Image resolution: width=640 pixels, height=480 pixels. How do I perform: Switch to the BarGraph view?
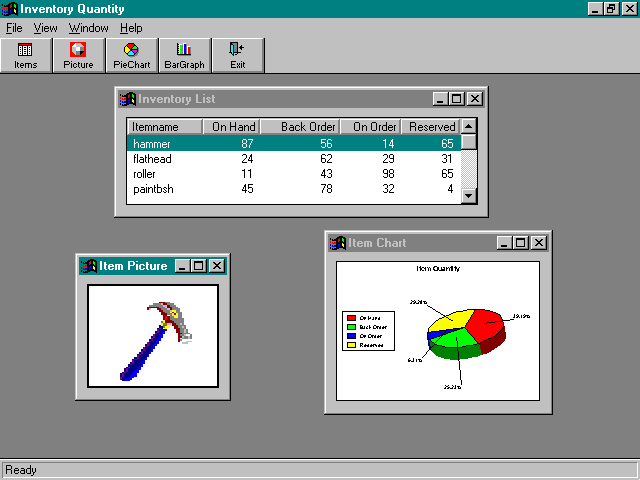tap(184, 55)
